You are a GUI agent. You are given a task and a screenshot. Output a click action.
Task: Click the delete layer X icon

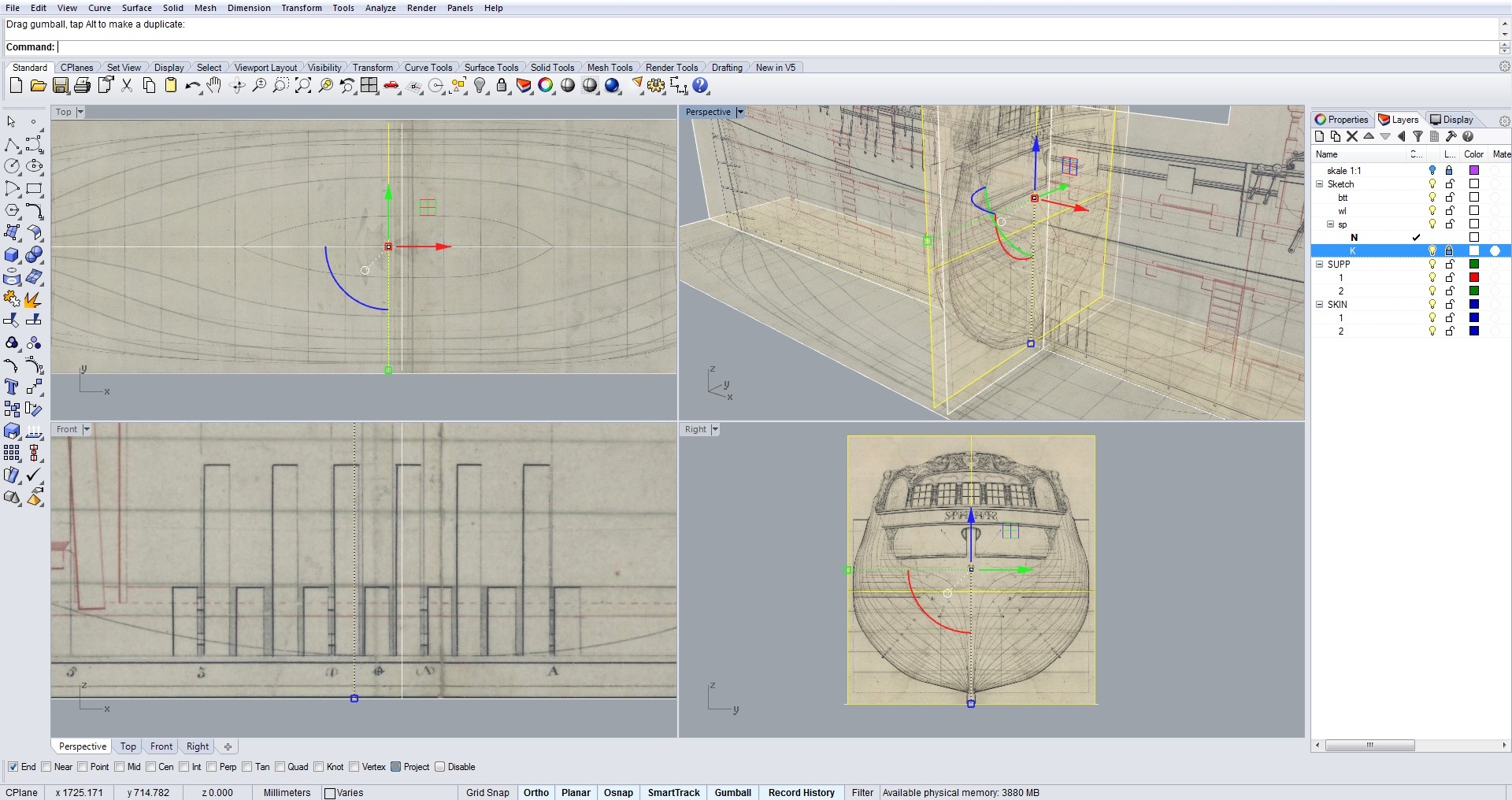coord(1352,137)
